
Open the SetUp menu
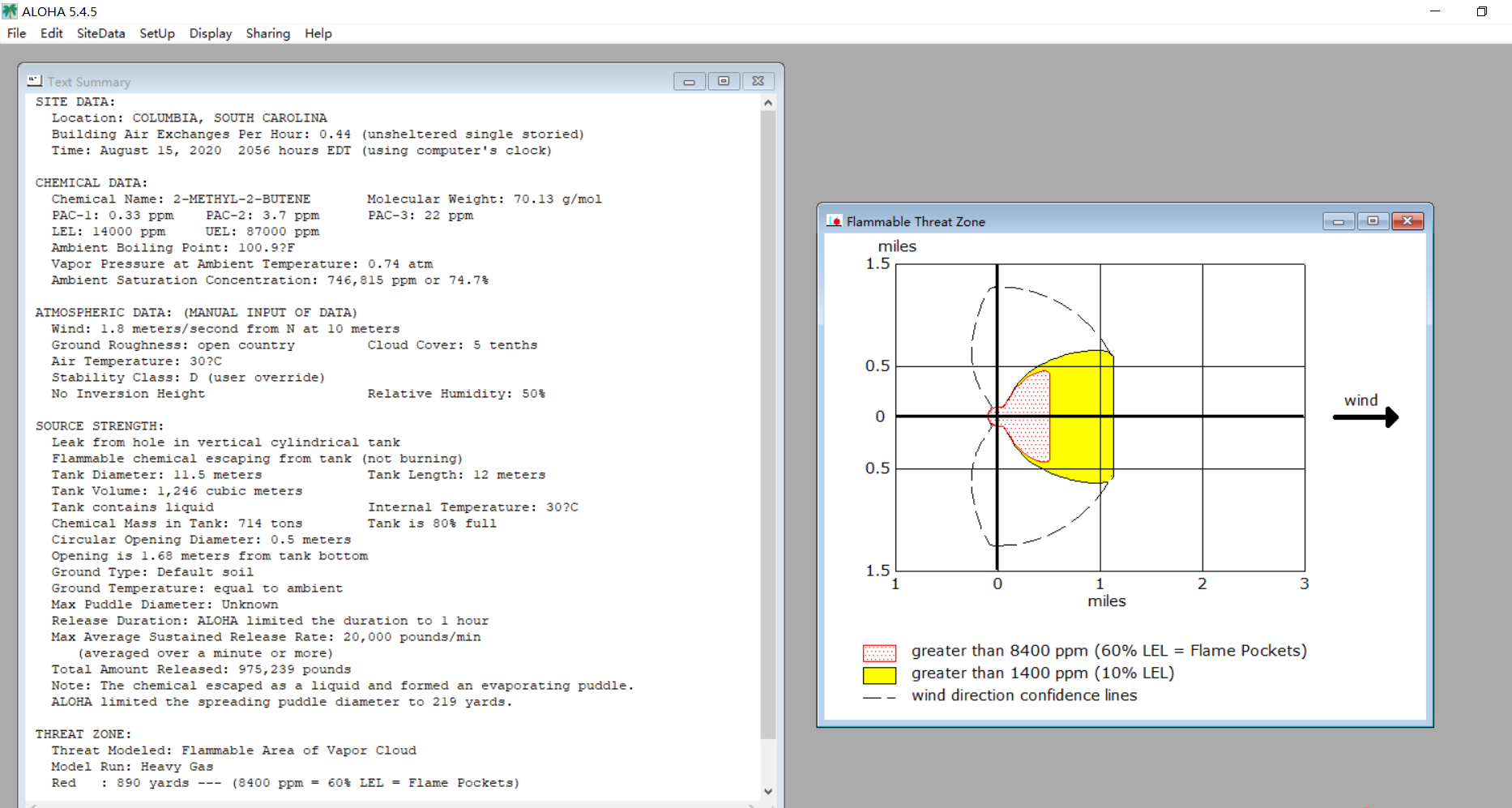tap(157, 33)
